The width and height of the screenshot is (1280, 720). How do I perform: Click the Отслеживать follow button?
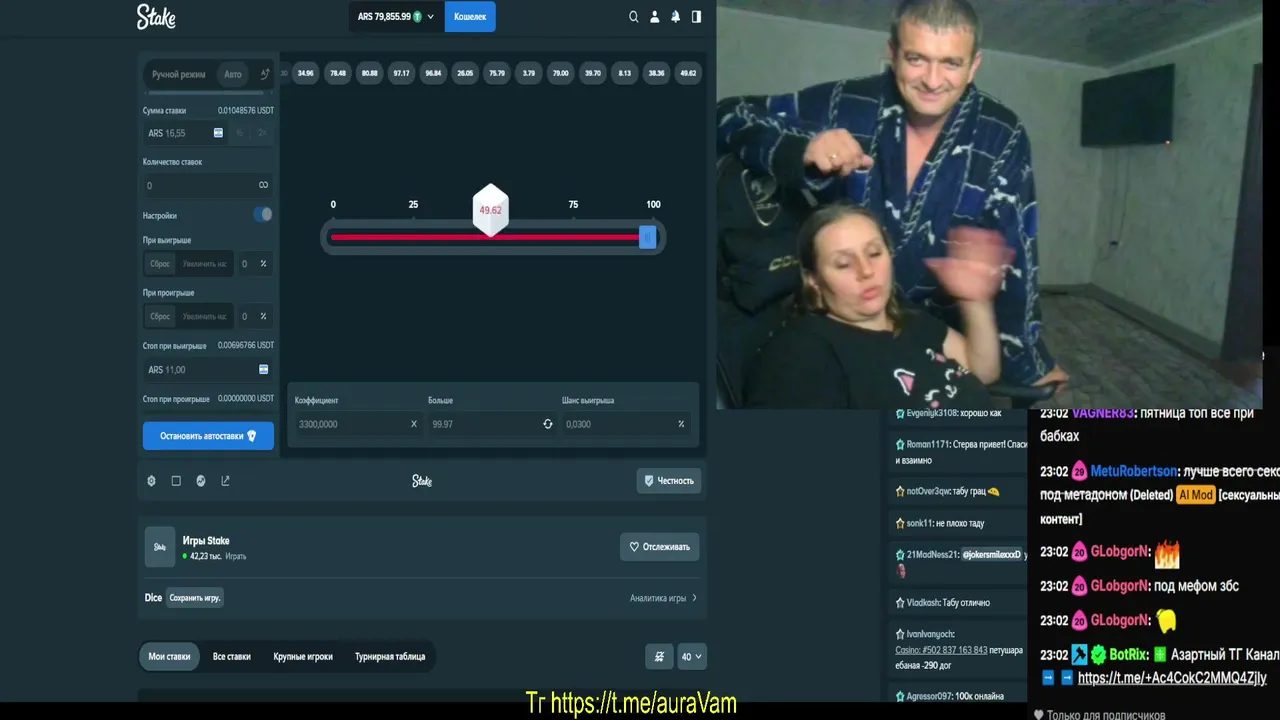(659, 547)
